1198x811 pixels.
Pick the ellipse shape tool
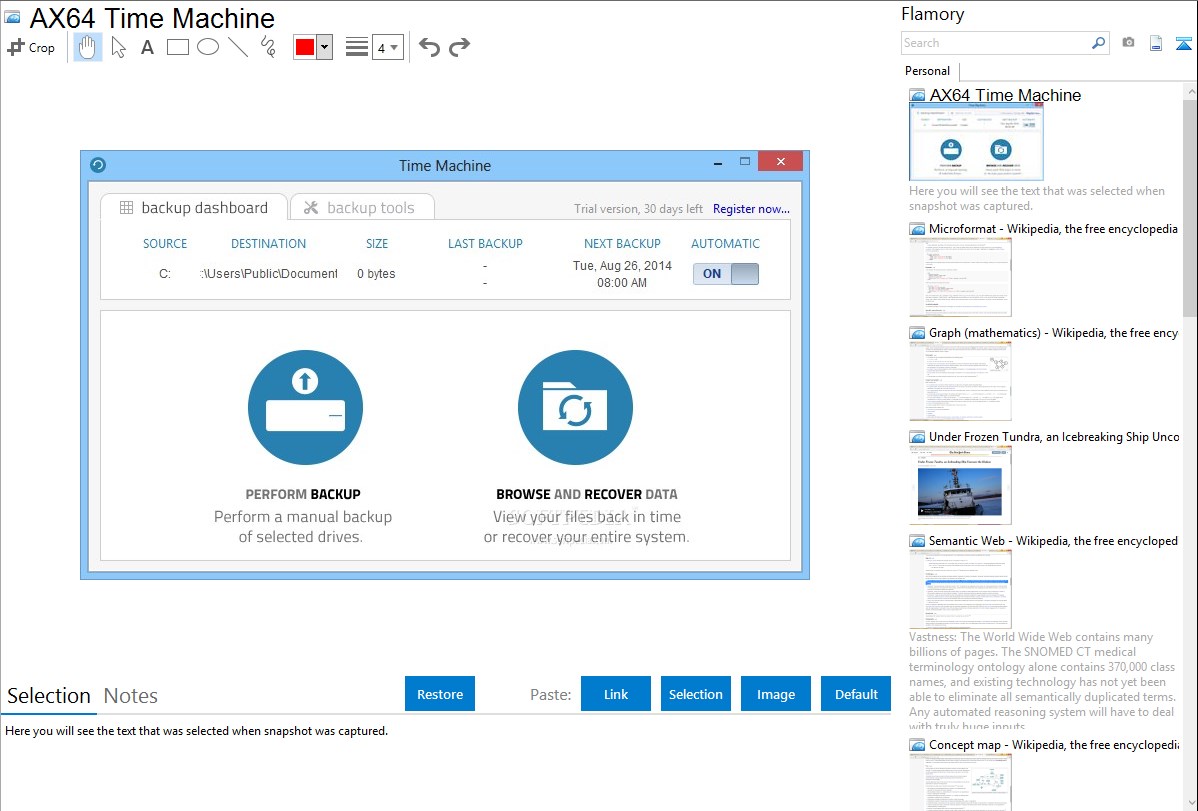point(208,47)
